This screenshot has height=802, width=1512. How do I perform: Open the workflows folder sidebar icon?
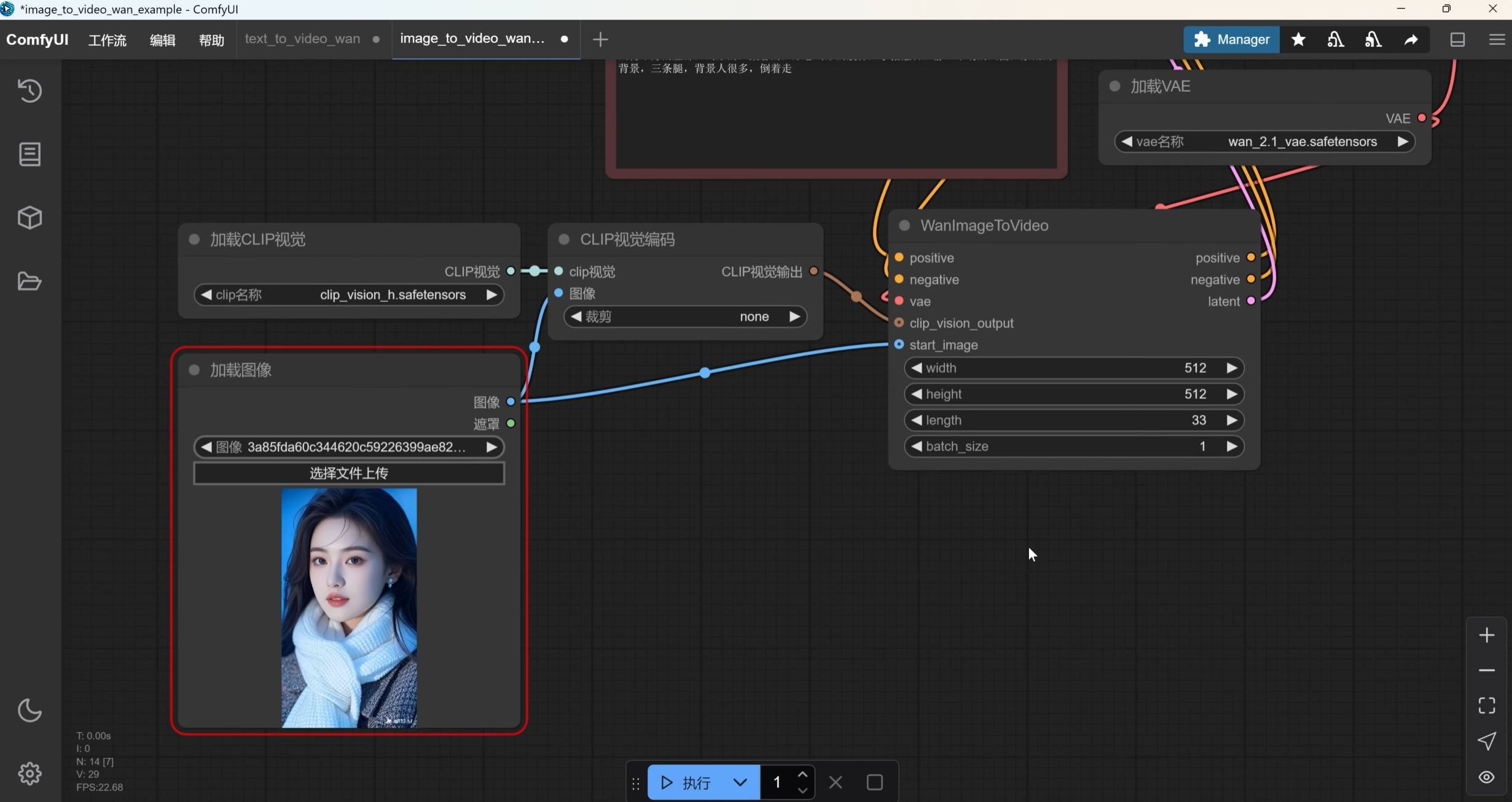pyautogui.click(x=29, y=281)
